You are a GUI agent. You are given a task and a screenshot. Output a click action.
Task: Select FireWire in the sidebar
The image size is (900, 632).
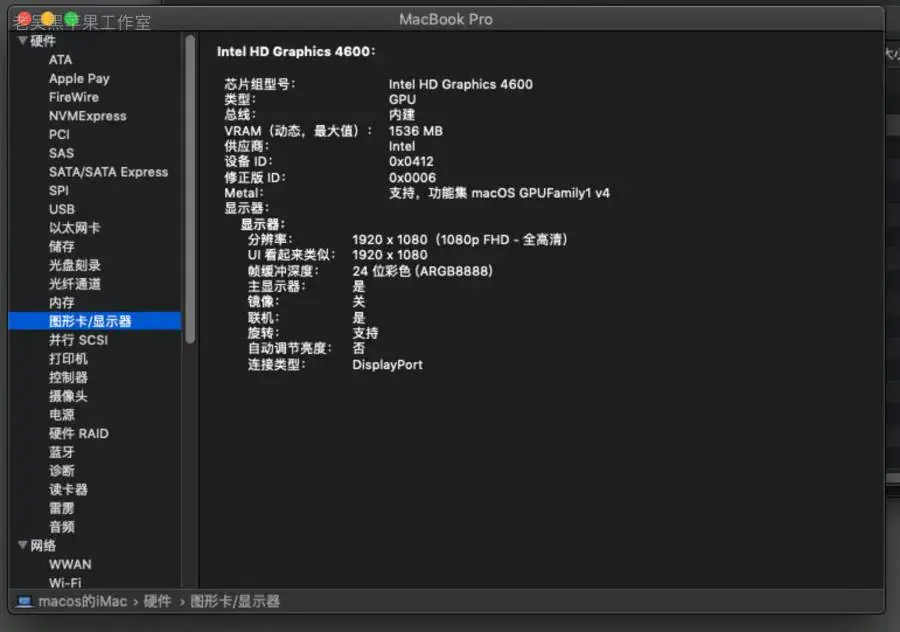tap(73, 97)
